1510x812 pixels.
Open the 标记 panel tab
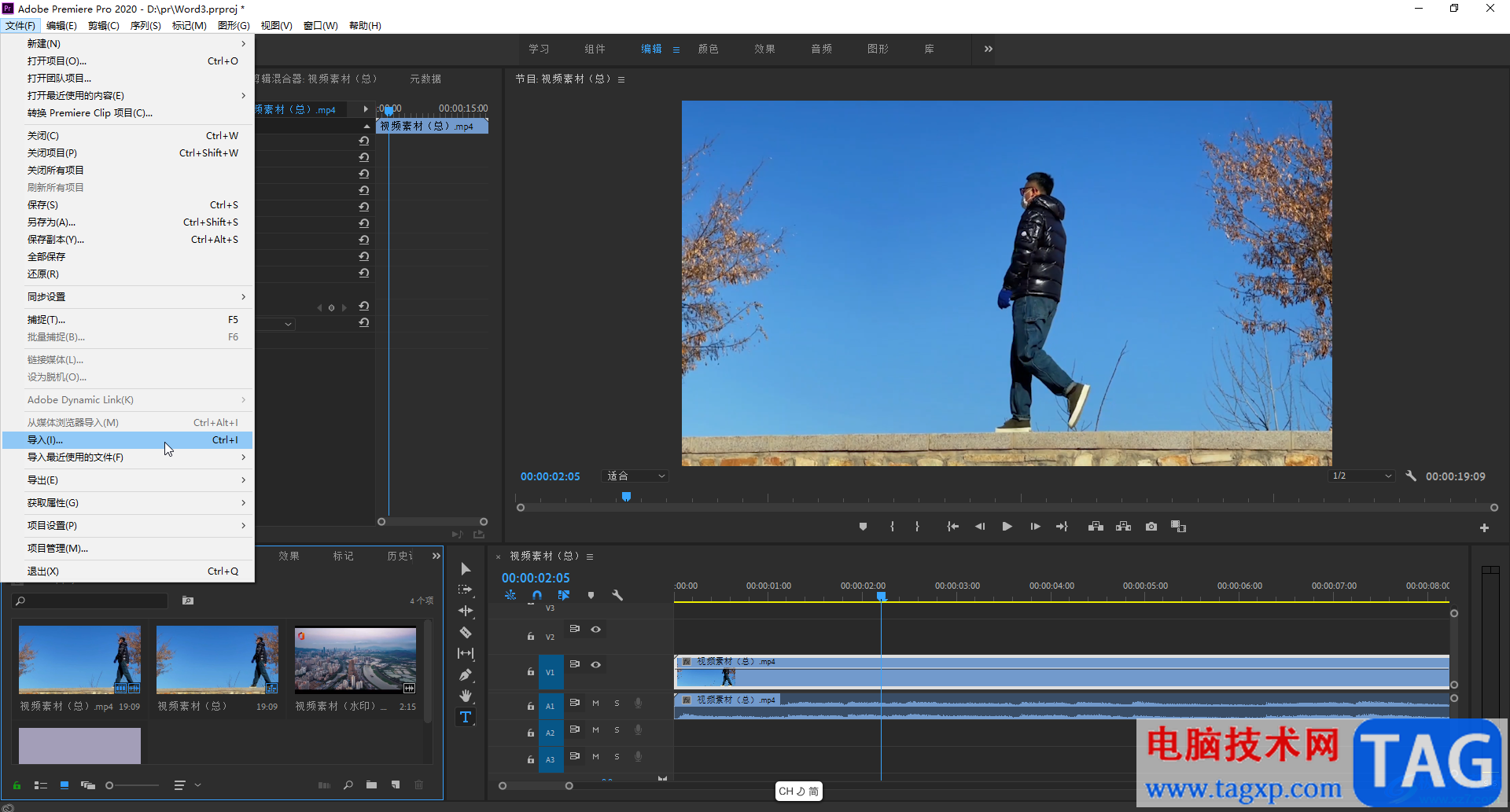click(x=343, y=556)
